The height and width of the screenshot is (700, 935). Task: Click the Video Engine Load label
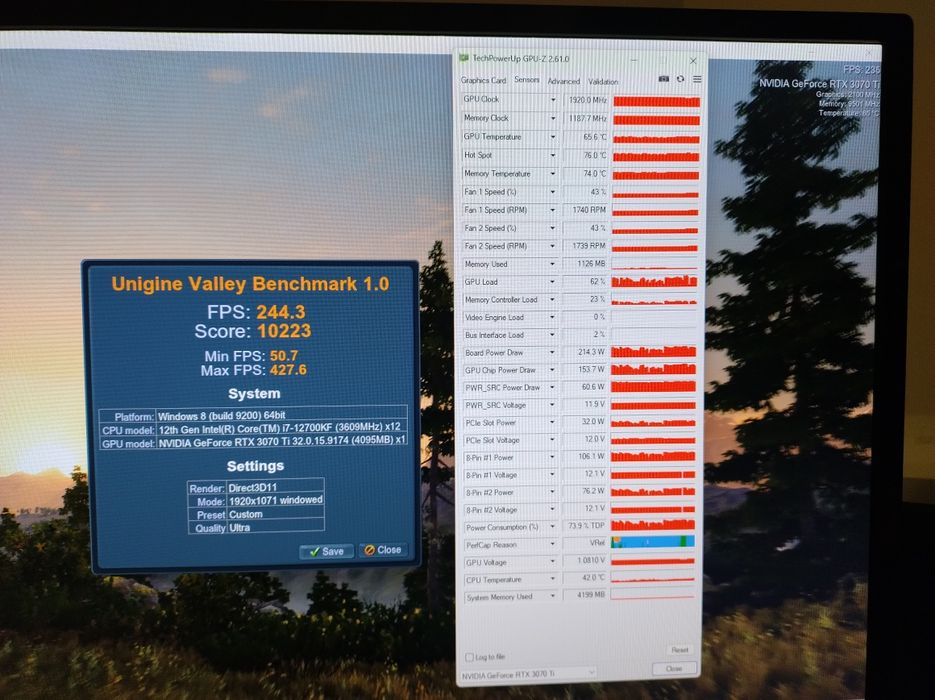pos(494,317)
